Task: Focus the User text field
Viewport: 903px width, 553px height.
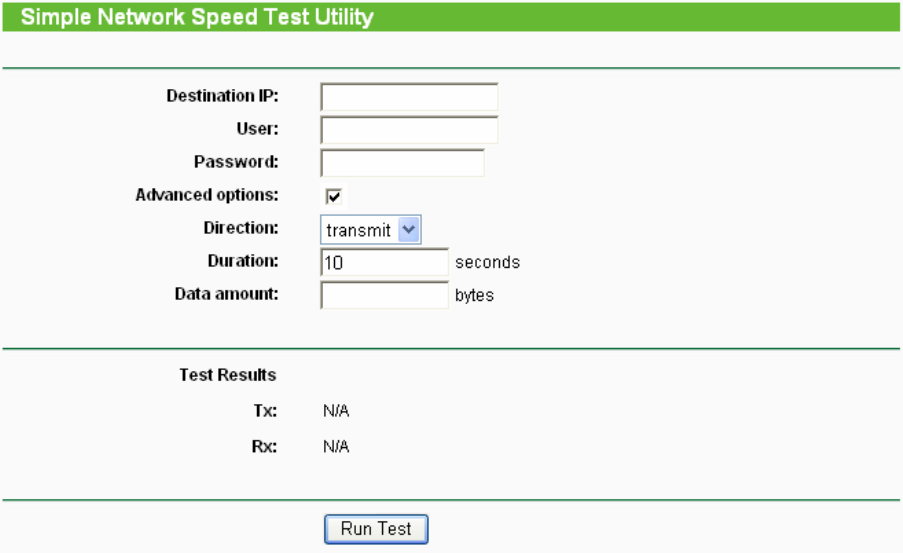Action: (409, 130)
